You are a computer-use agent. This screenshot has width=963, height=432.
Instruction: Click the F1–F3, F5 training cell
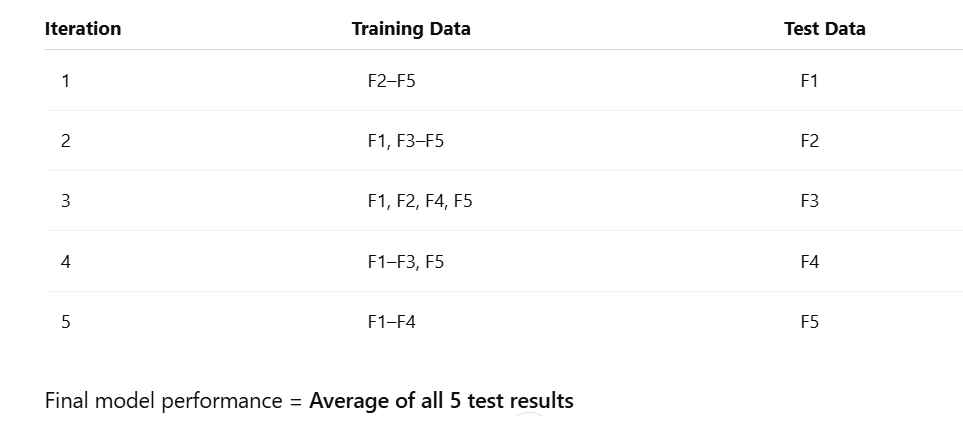[405, 262]
